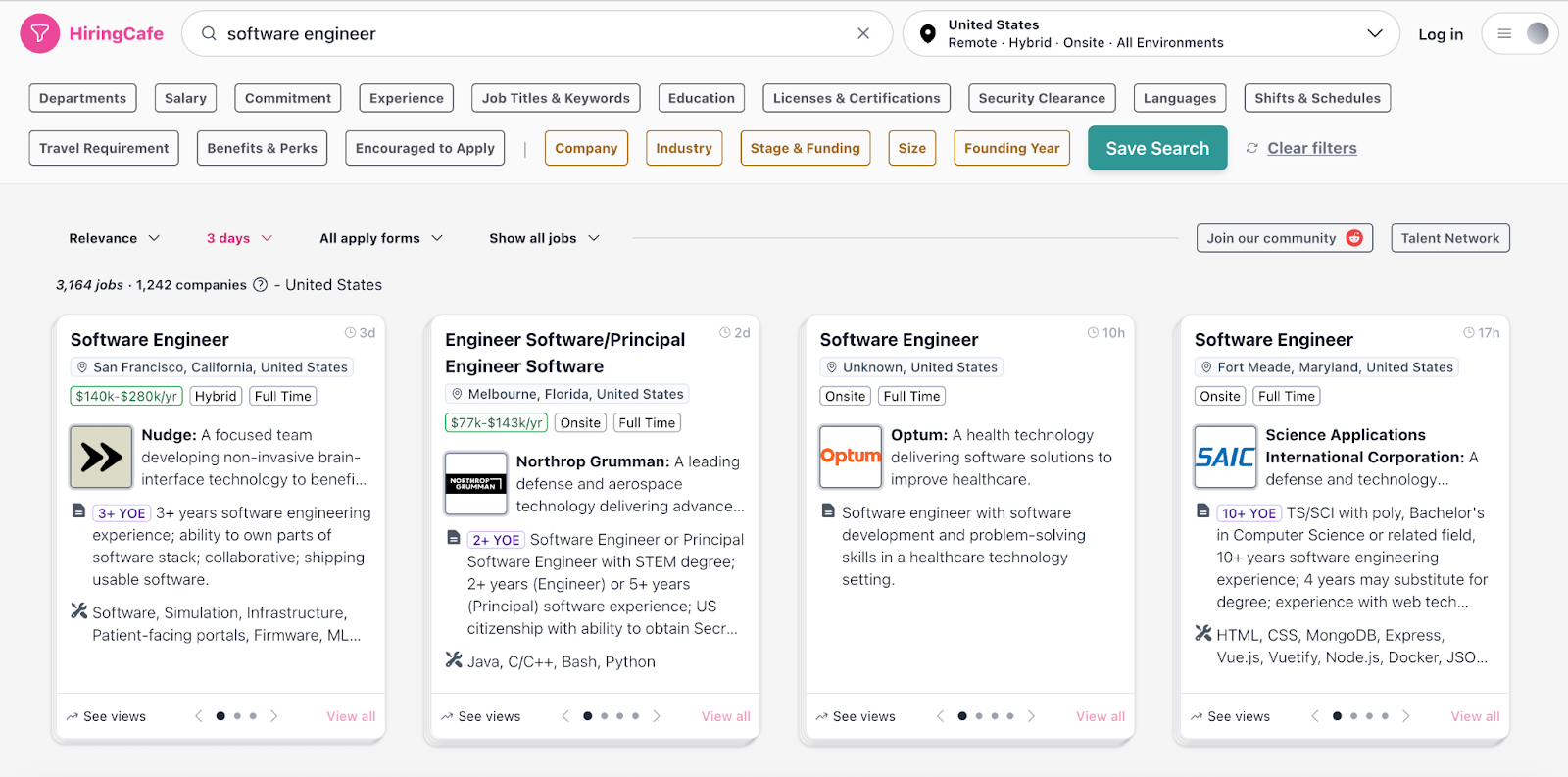Screen dimensions: 1568x777
Task: Open the Travel Requirement filter
Action: 104,148
